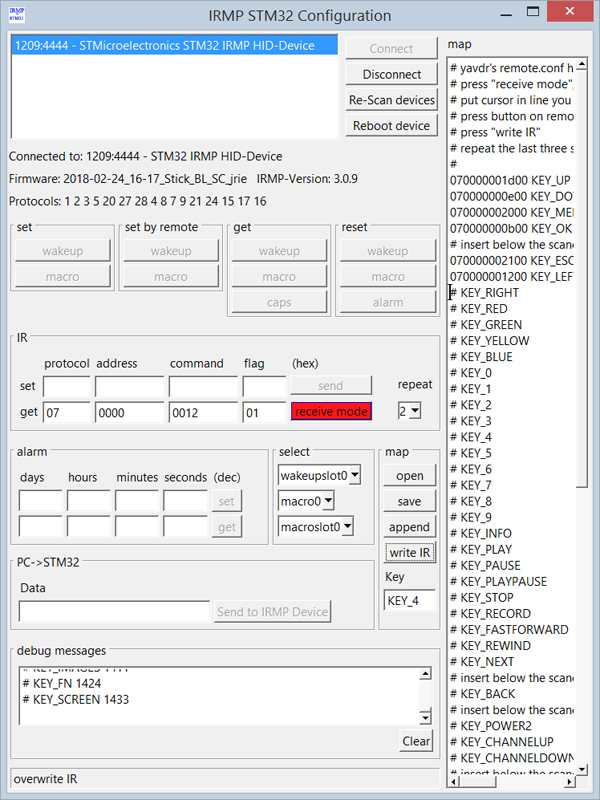Click the IR set address input field
The height and width of the screenshot is (800, 600).
(130, 386)
